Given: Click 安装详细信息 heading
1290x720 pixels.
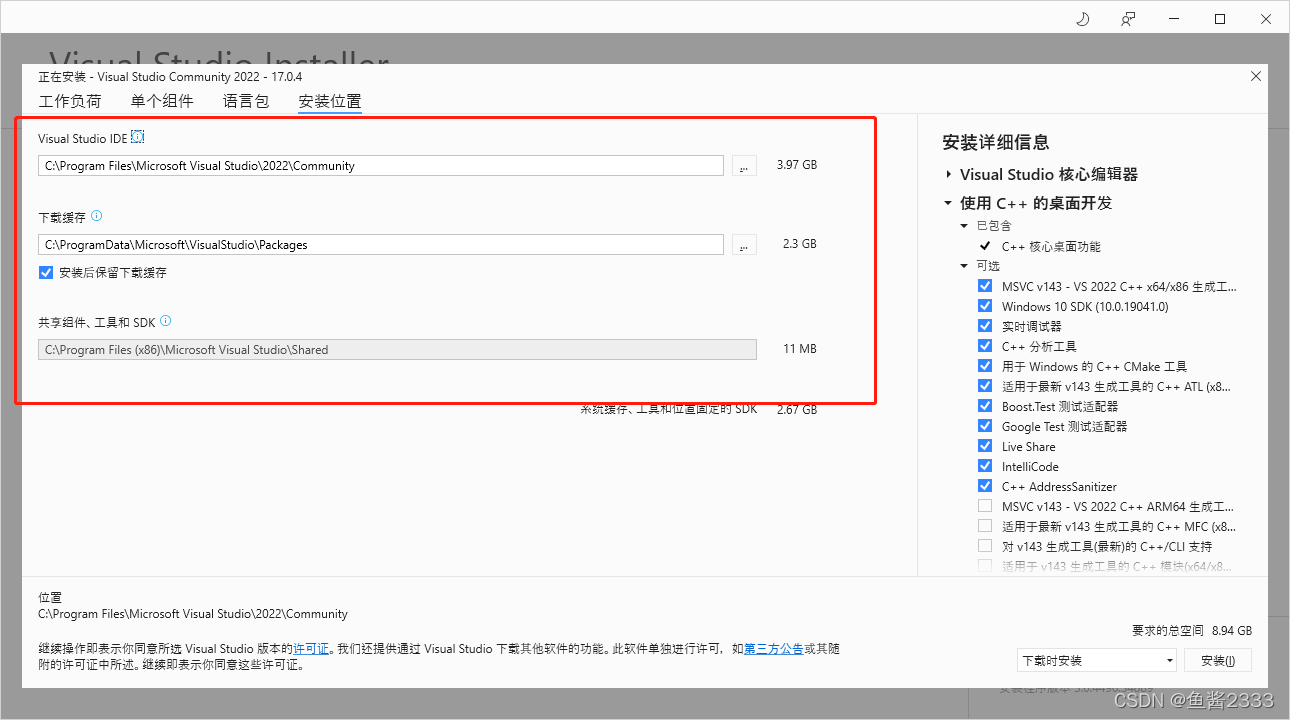Looking at the screenshot, I should 996,142.
